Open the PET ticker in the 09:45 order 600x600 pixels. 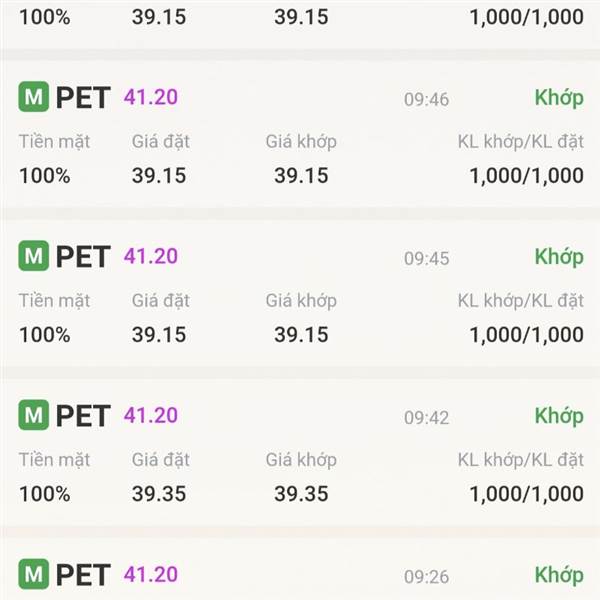point(83,256)
